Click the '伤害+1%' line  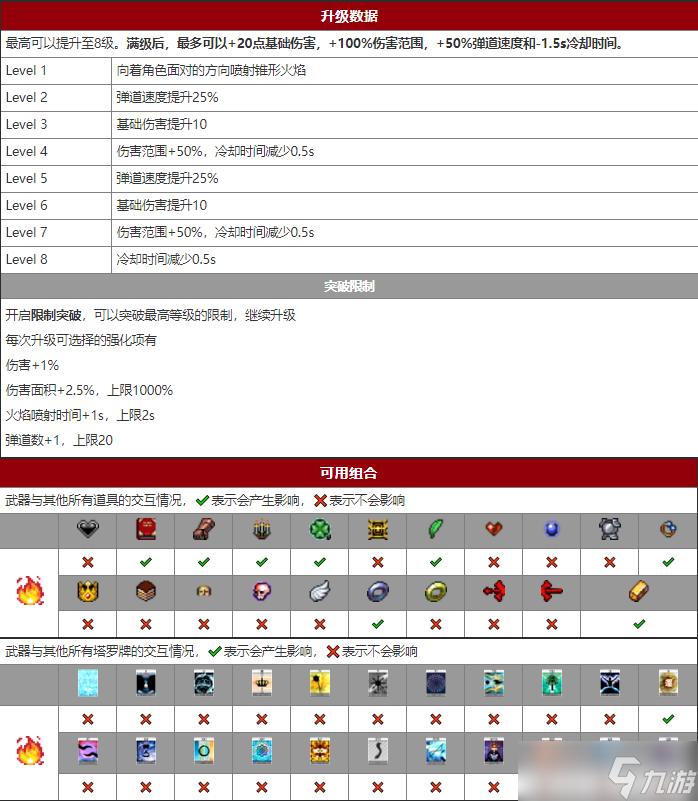pyautogui.click(x=32, y=365)
